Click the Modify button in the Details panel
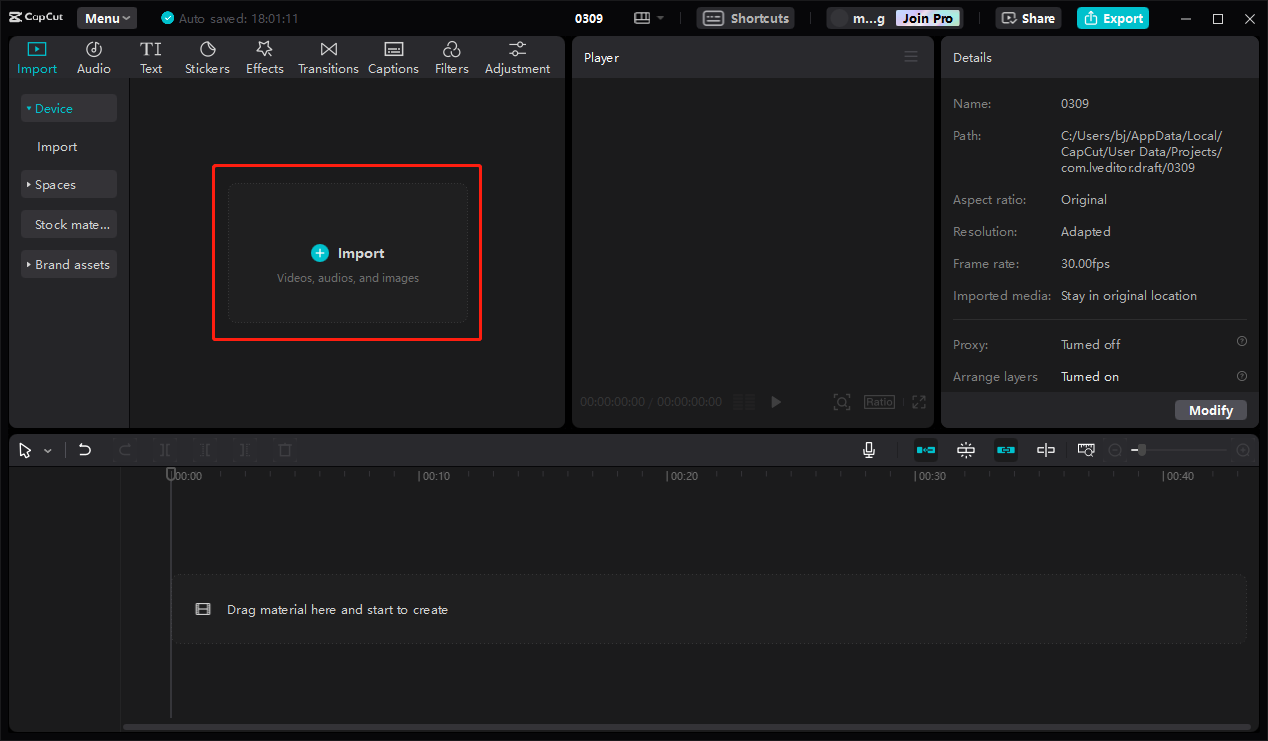Screen dimensions: 1268x741 click(1210, 410)
